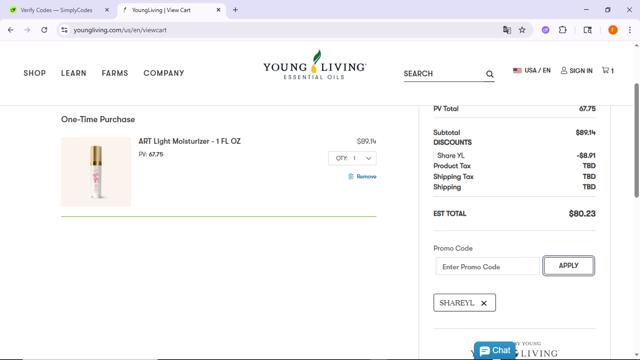Image resolution: width=640 pixels, height=360 pixels.
Task: Click the search magnifier icon
Action: (489, 74)
